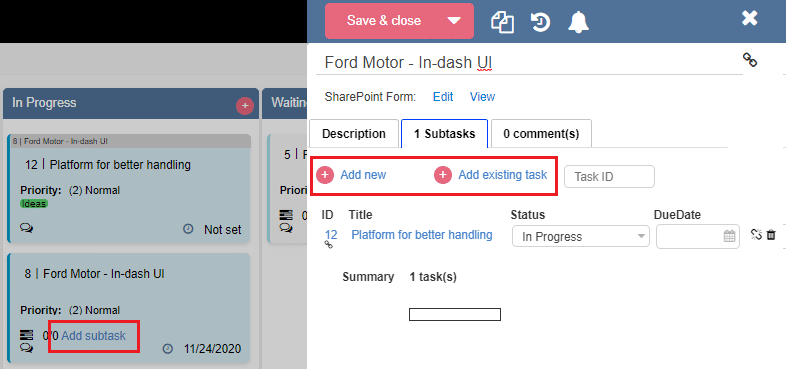Image resolution: width=786 pixels, height=369 pixels.
Task: Click the Not set due date text
Action: click(x=223, y=230)
